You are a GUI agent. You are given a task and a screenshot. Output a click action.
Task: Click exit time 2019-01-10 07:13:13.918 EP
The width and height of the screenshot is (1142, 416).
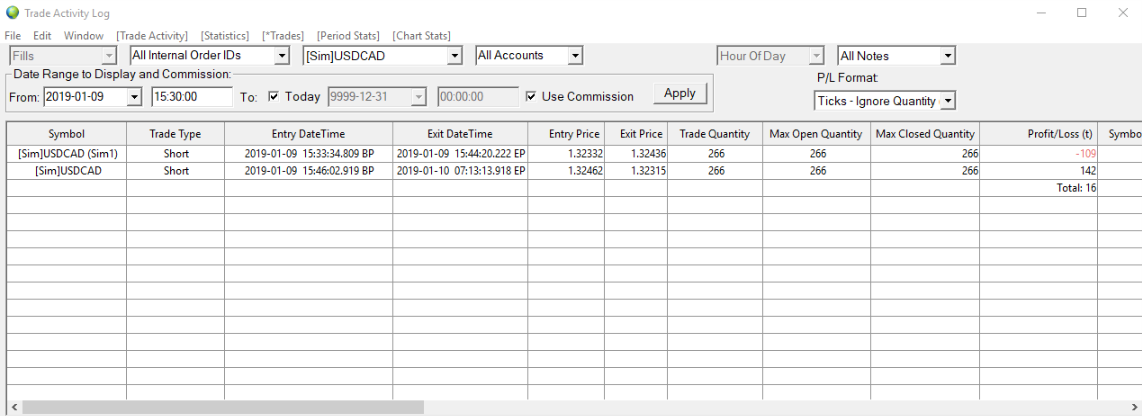[x=459, y=170]
